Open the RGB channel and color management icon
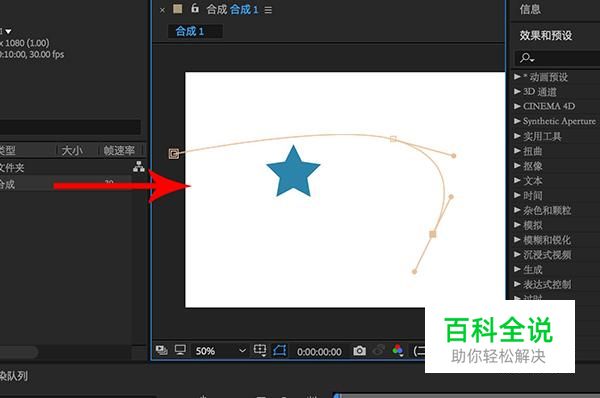This screenshot has height=398, width=600. [x=398, y=350]
